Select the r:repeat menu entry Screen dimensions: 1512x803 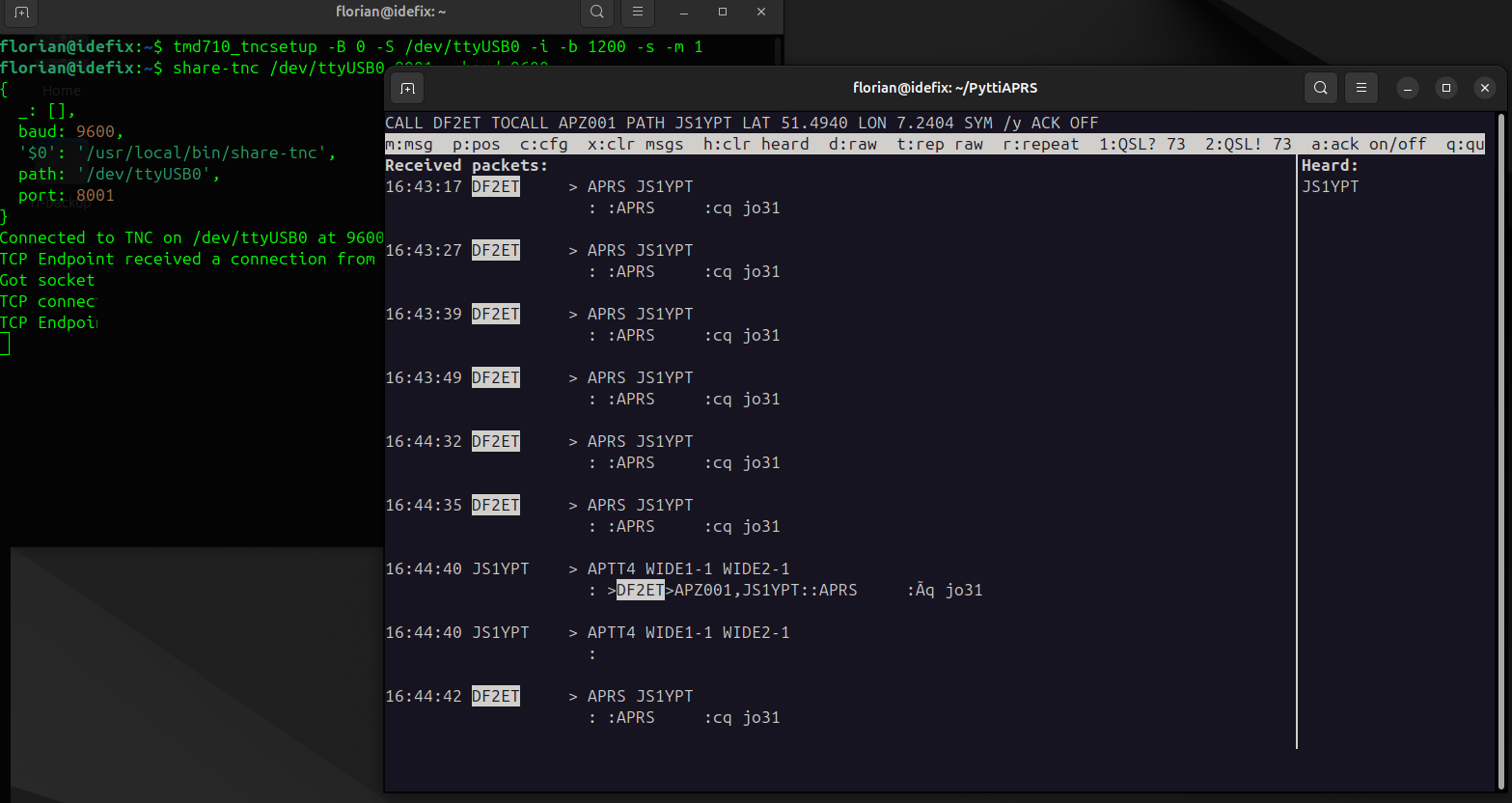[x=1040, y=145]
